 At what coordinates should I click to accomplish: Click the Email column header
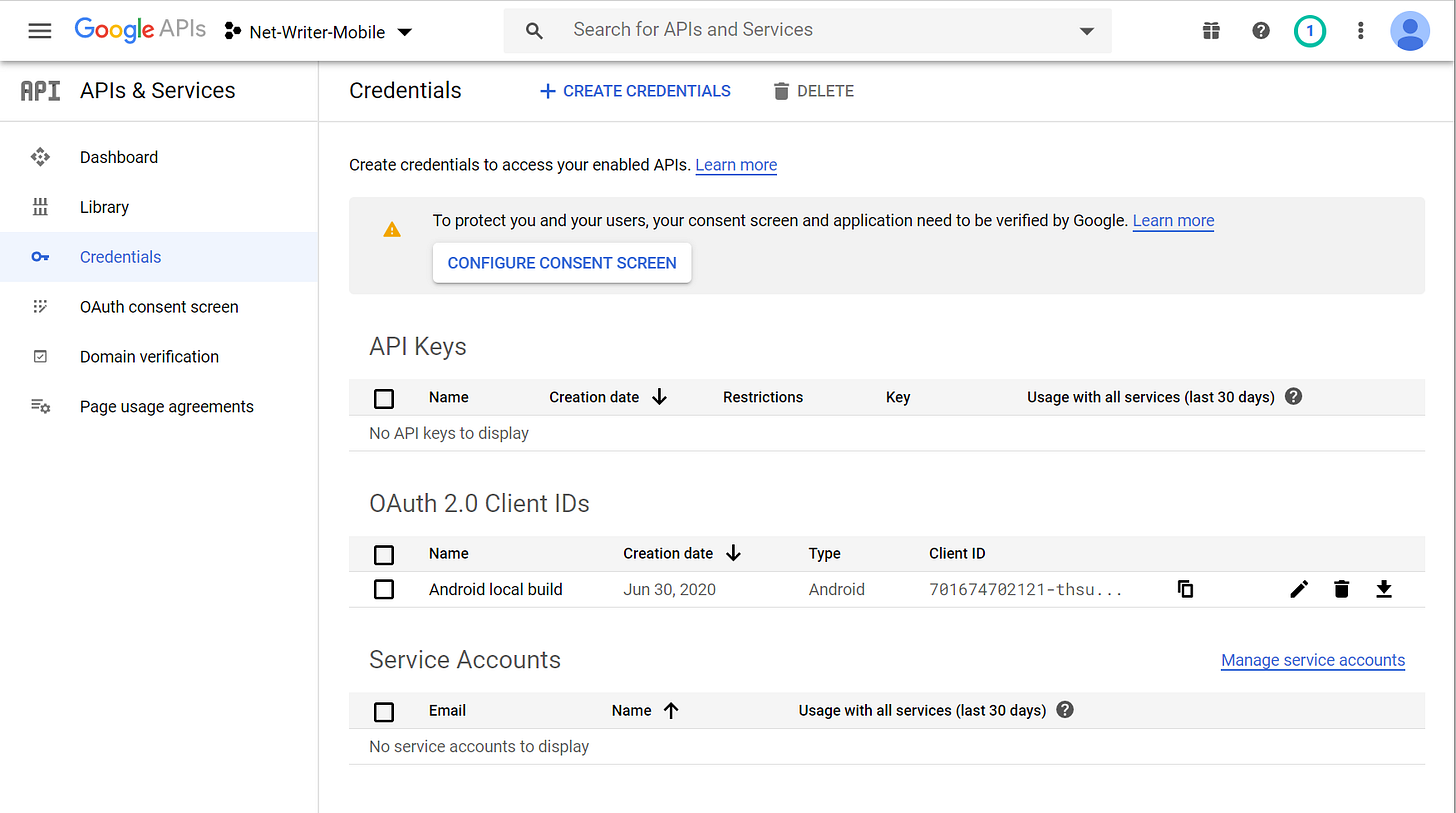[447, 710]
